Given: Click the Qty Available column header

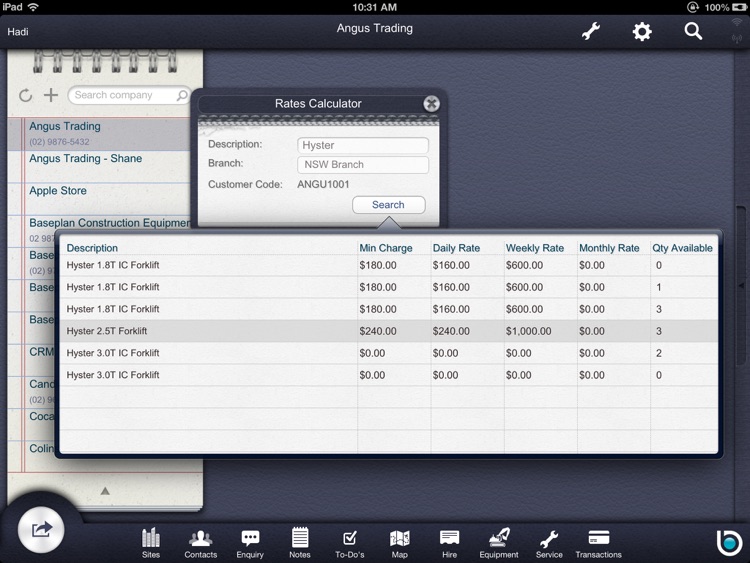Looking at the screenshot, I should 683,248.
